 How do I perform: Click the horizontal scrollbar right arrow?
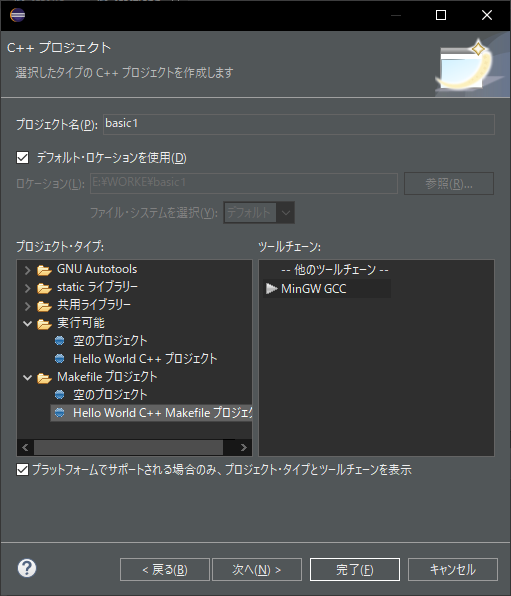[243, 447]
